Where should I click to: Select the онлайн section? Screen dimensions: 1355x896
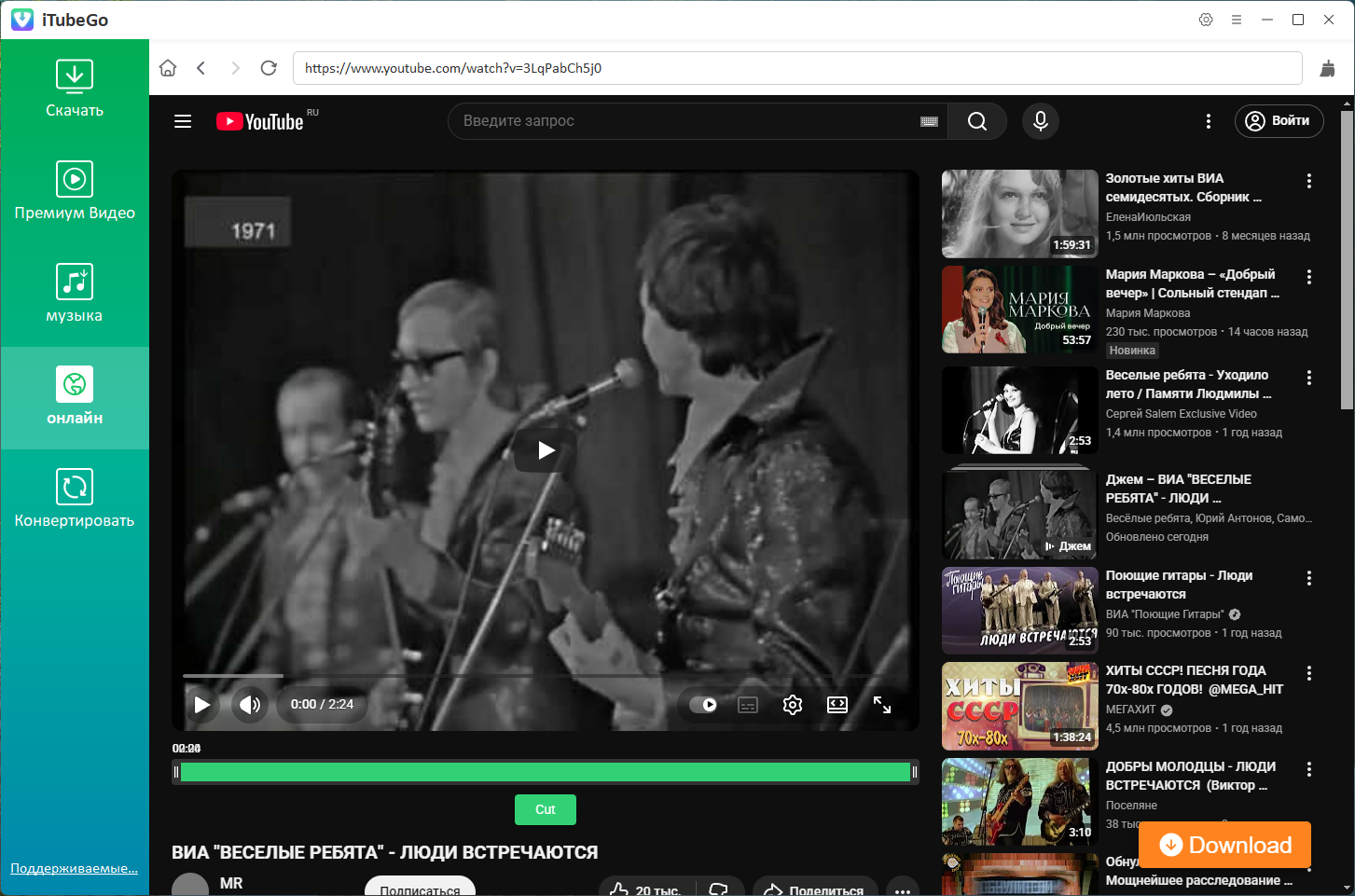click(75, 398)
